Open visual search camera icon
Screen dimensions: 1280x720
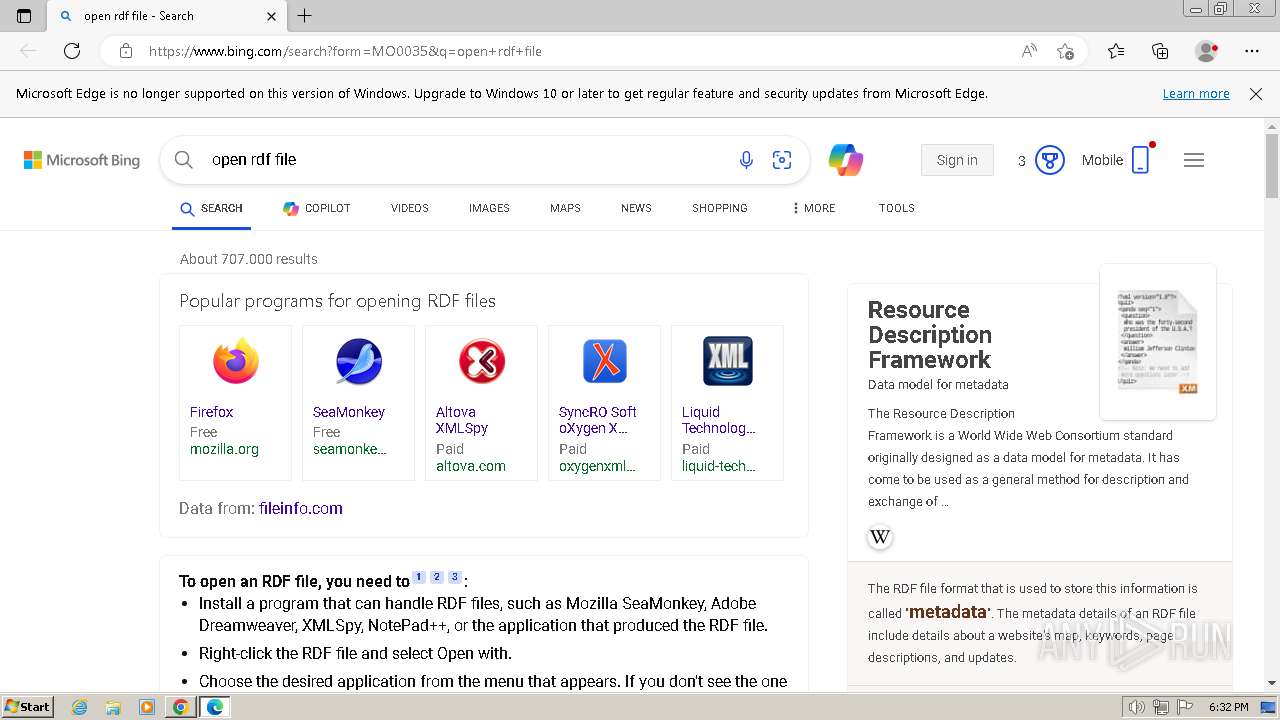[x=782, y=160]
